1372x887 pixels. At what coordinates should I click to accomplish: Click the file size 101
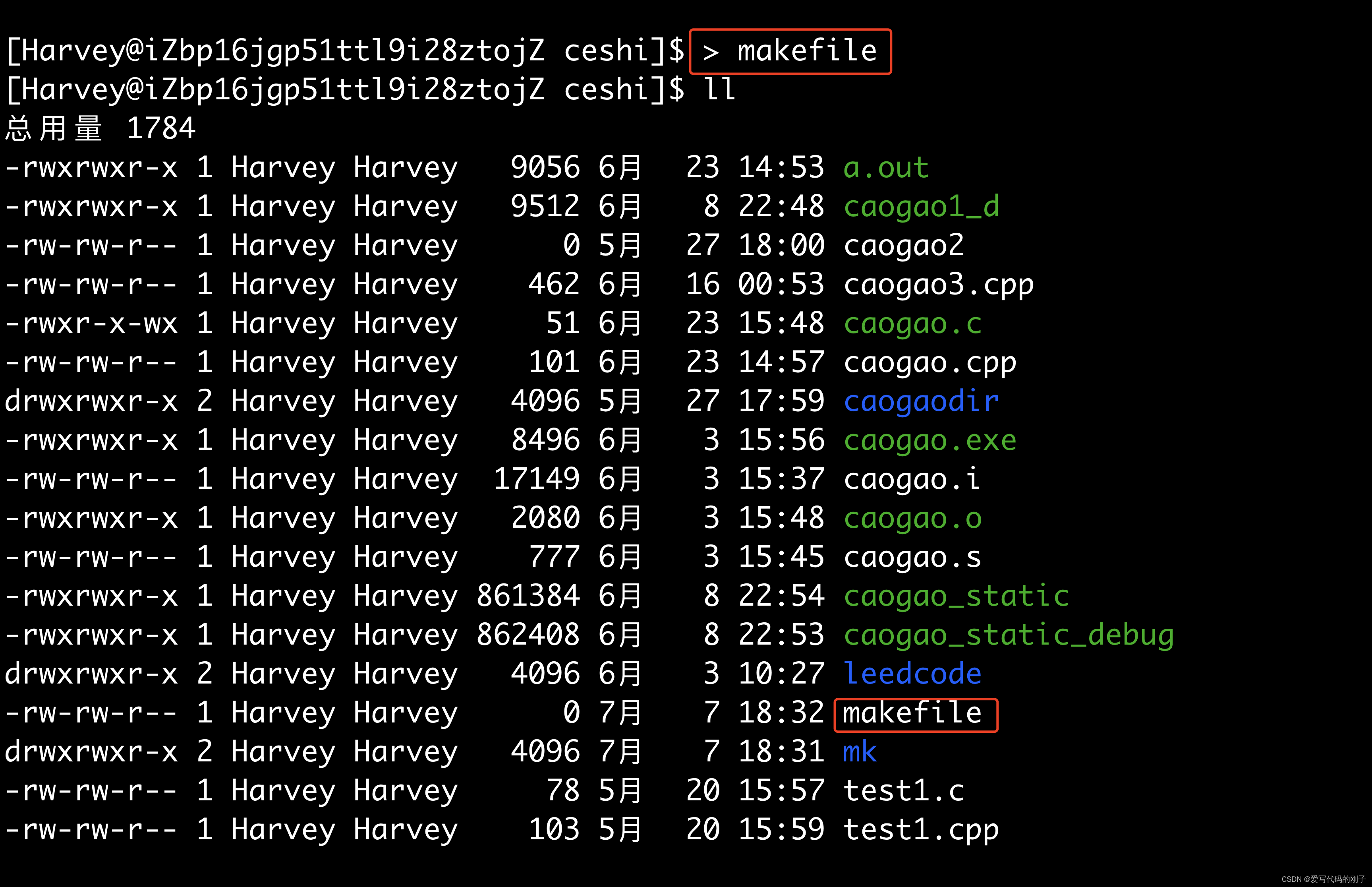tap(554, 362)
